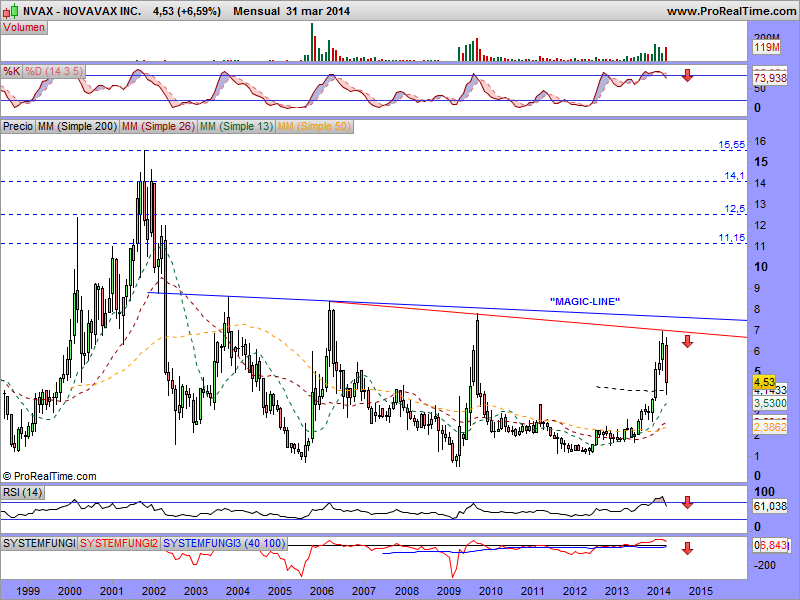
Task: Click the 61,038 RSI value box
Action: click(770, 506)
